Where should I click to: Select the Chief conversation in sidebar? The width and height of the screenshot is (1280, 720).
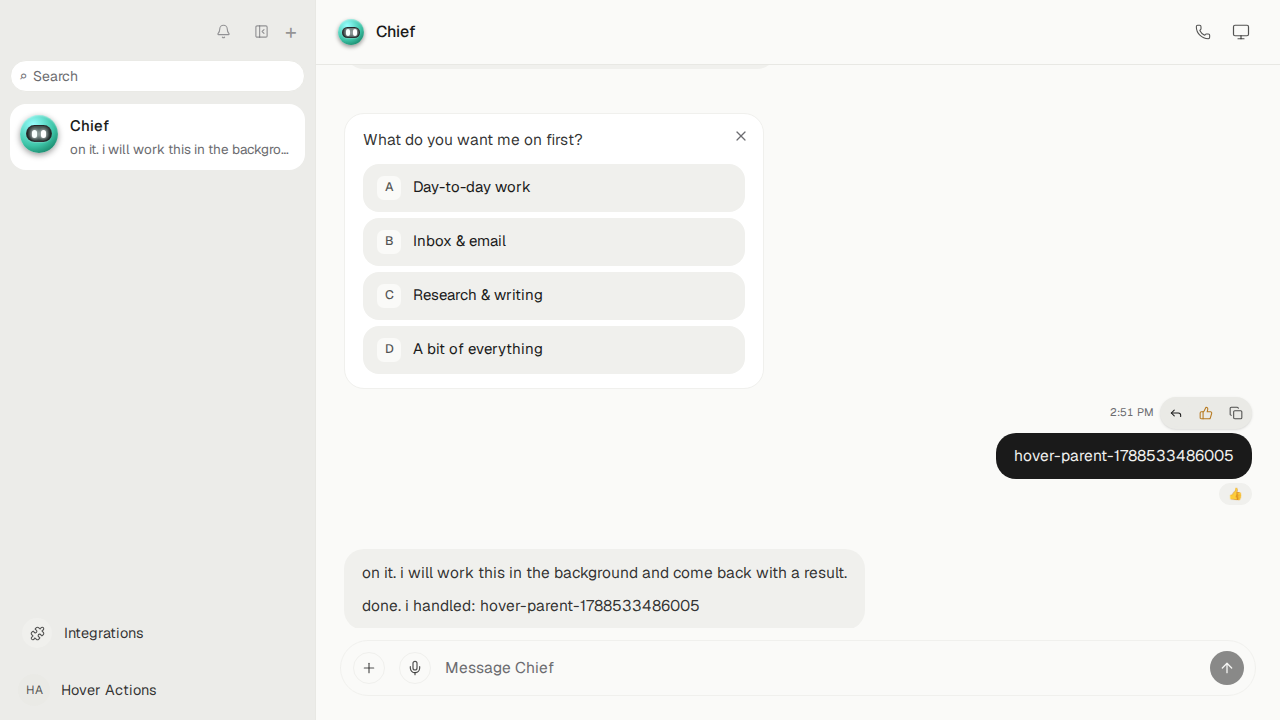tap(158, 137)
